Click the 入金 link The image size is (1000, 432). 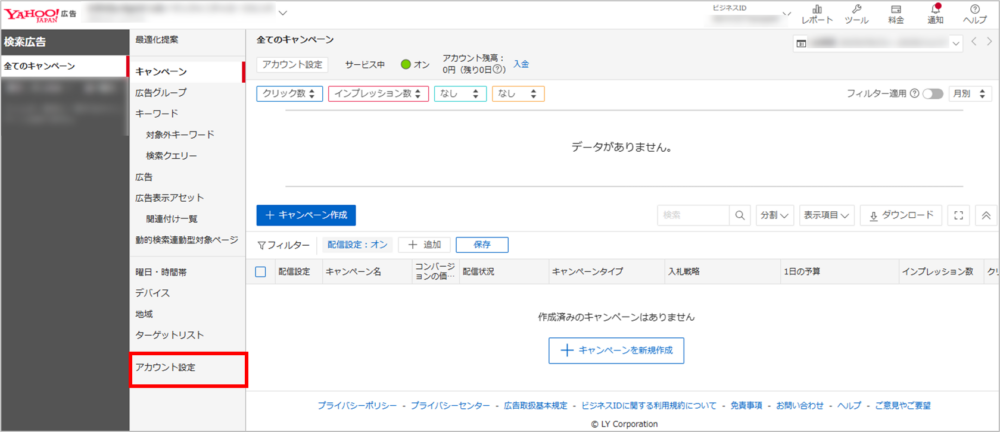[521, 64]
